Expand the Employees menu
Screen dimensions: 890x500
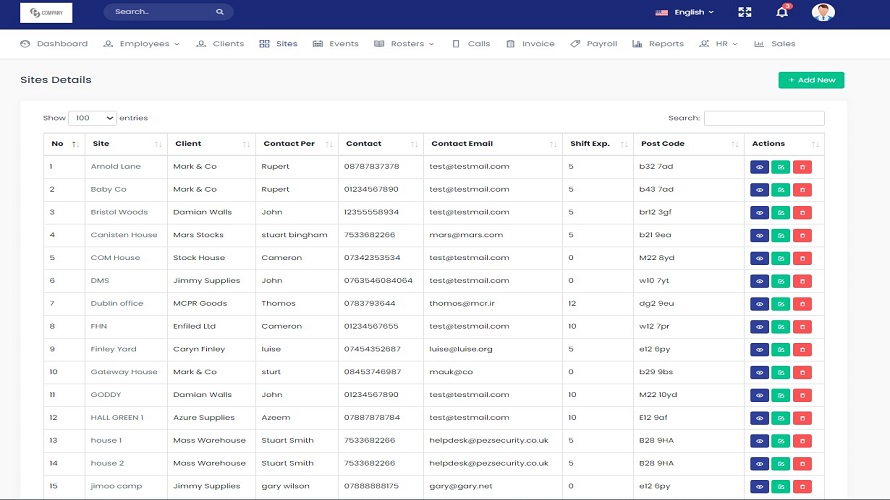coord(142,44)
